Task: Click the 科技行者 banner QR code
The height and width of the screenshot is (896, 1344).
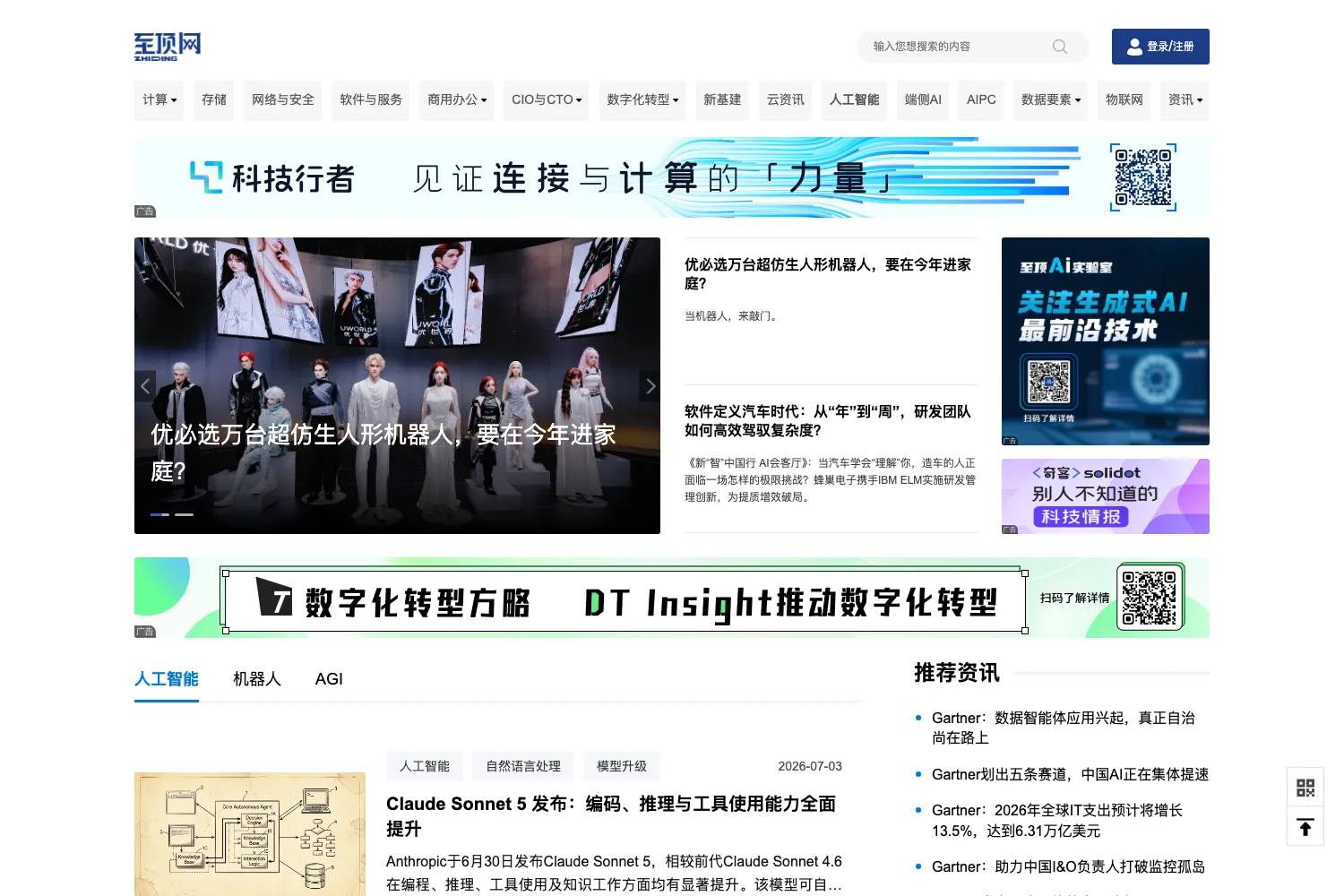Action: pos(1143,177)
